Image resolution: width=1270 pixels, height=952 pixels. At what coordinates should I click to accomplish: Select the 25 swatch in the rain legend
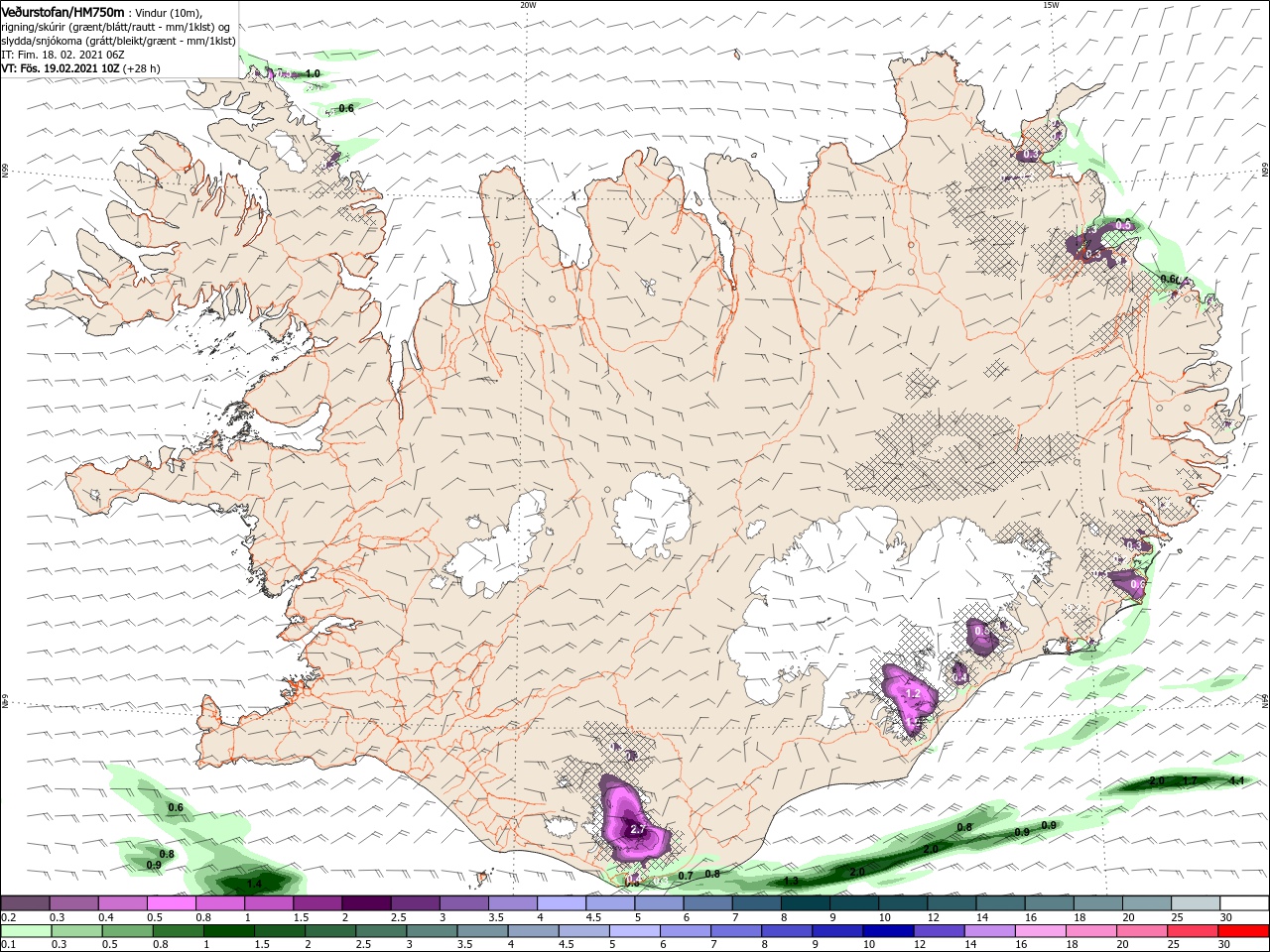(1194, 931)
